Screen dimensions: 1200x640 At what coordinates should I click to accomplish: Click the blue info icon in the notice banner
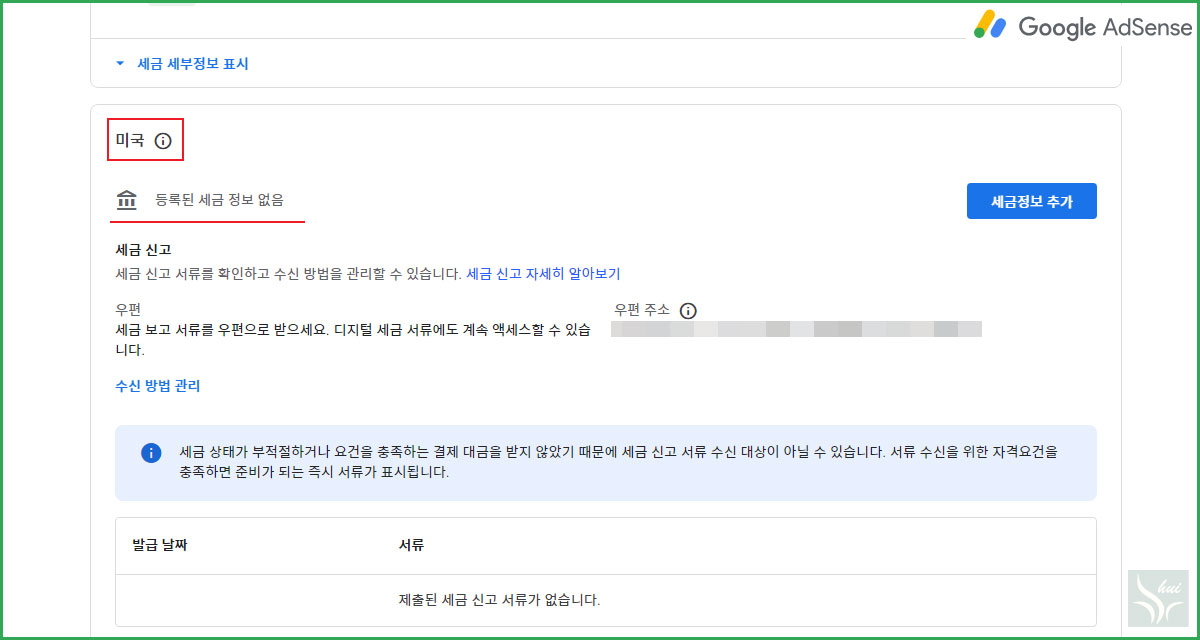151,453
